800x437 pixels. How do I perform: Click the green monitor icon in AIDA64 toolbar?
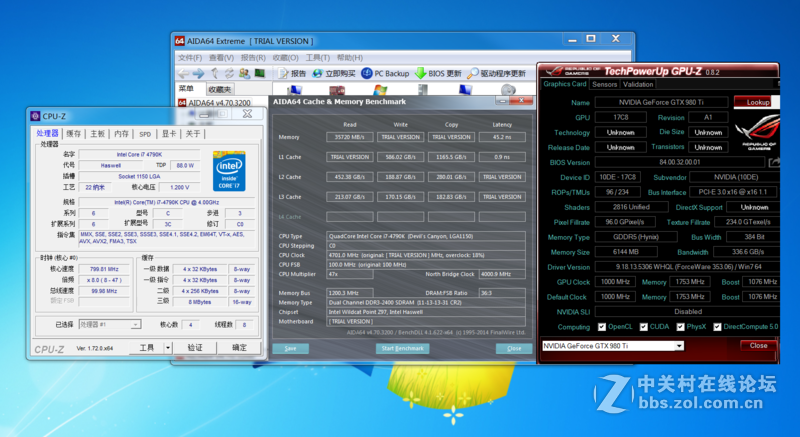pos(260,73)
